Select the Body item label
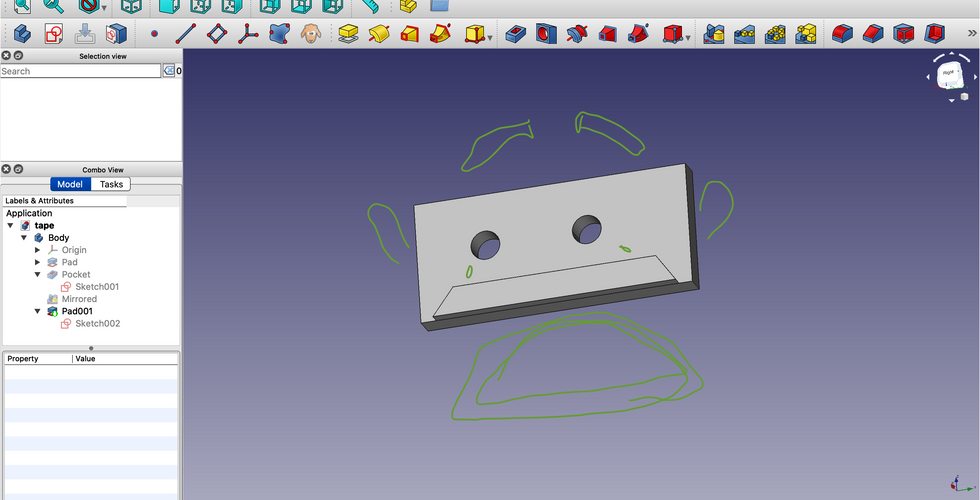The image size is (980, 500). [58, 238]
